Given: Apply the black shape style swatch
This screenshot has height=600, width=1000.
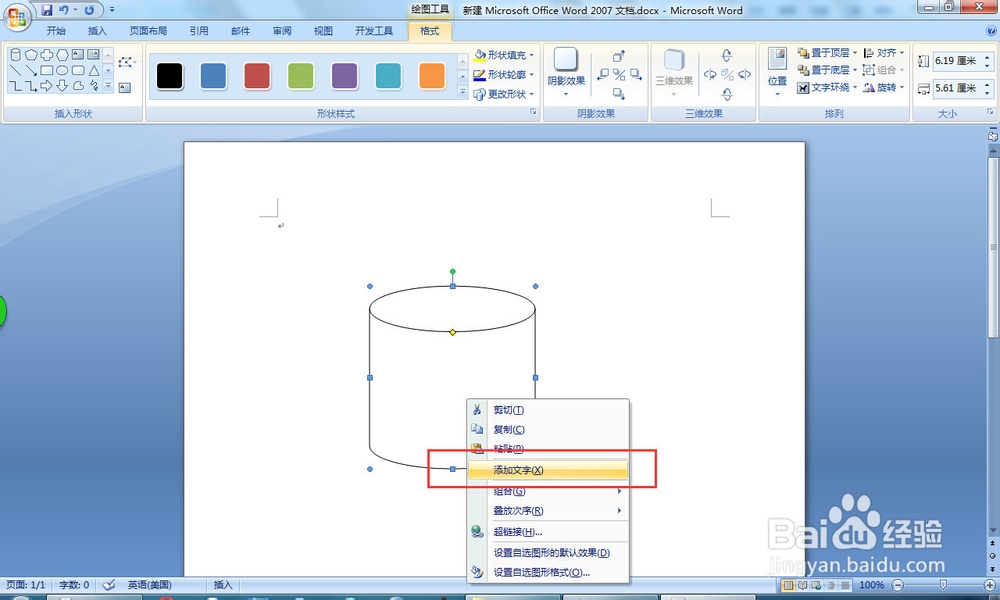Looking at the screenshot, I should tap(170, 76).
